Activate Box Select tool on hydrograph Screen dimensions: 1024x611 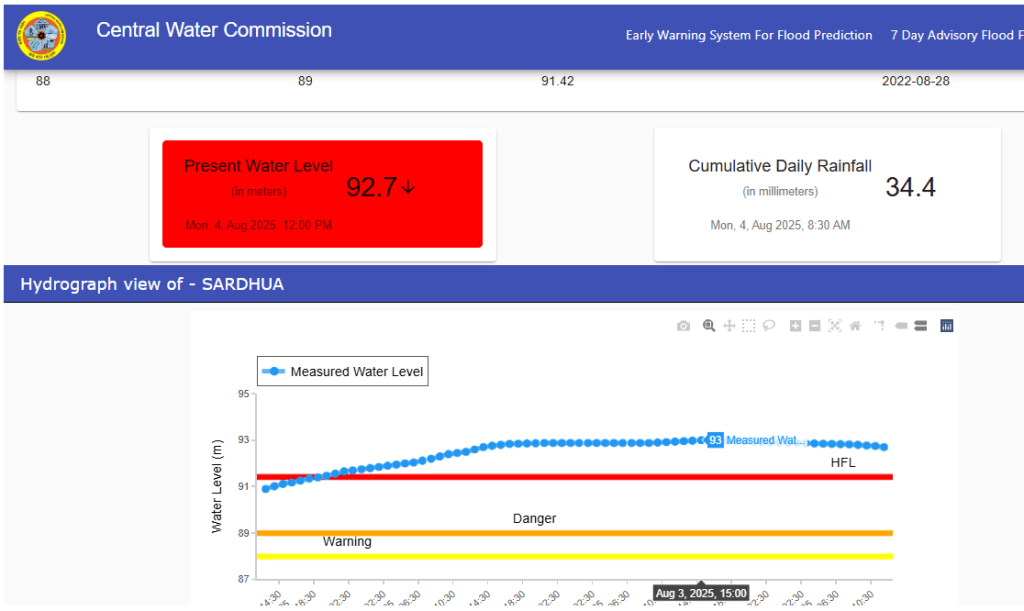click(749, 326)
